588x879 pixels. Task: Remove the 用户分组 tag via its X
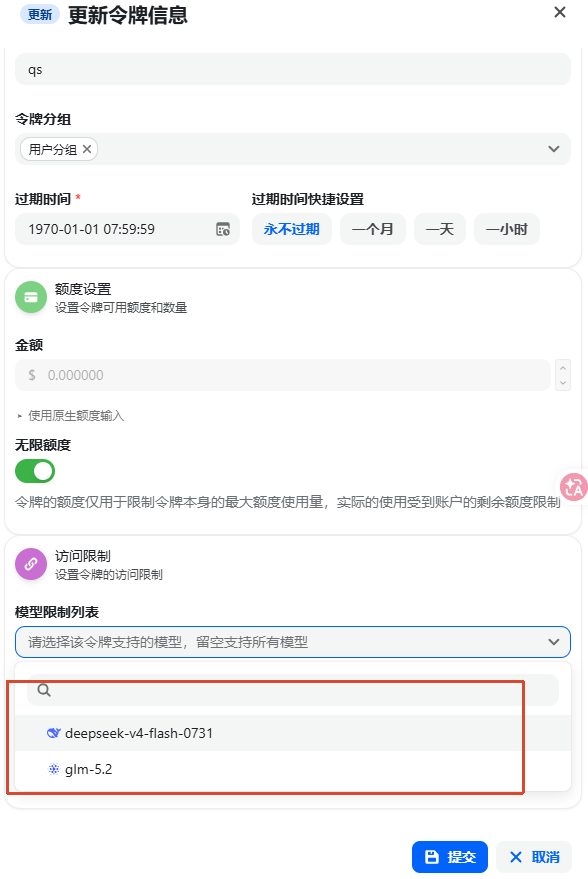click(87, 149)
